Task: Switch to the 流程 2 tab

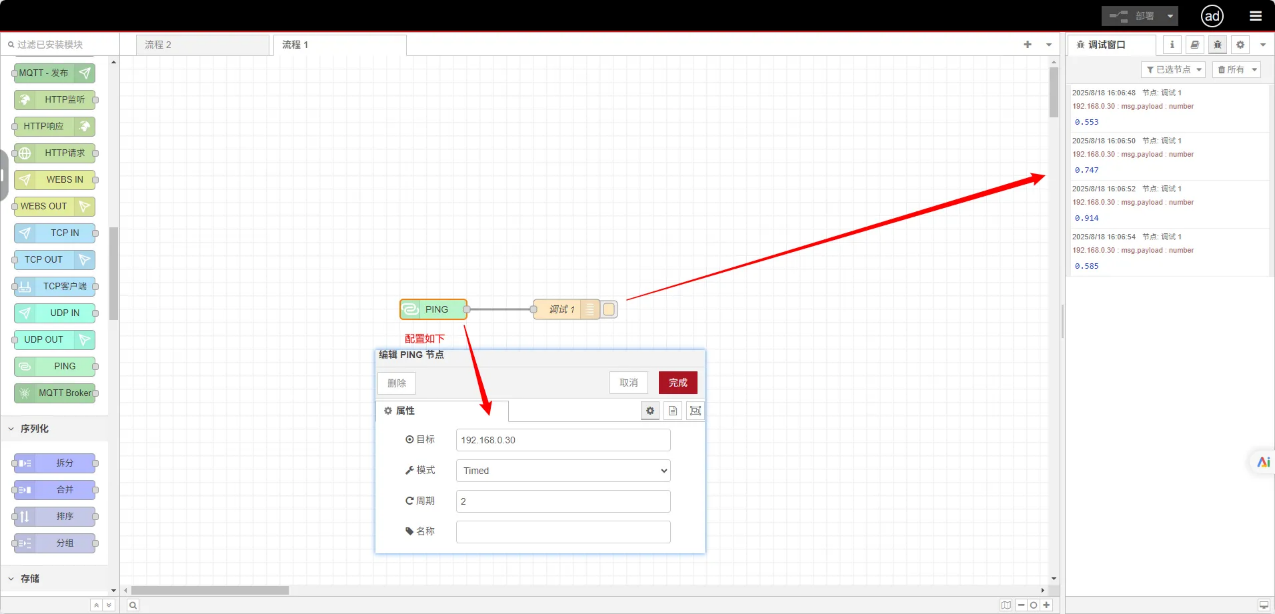Action: [x=158, y=45]
